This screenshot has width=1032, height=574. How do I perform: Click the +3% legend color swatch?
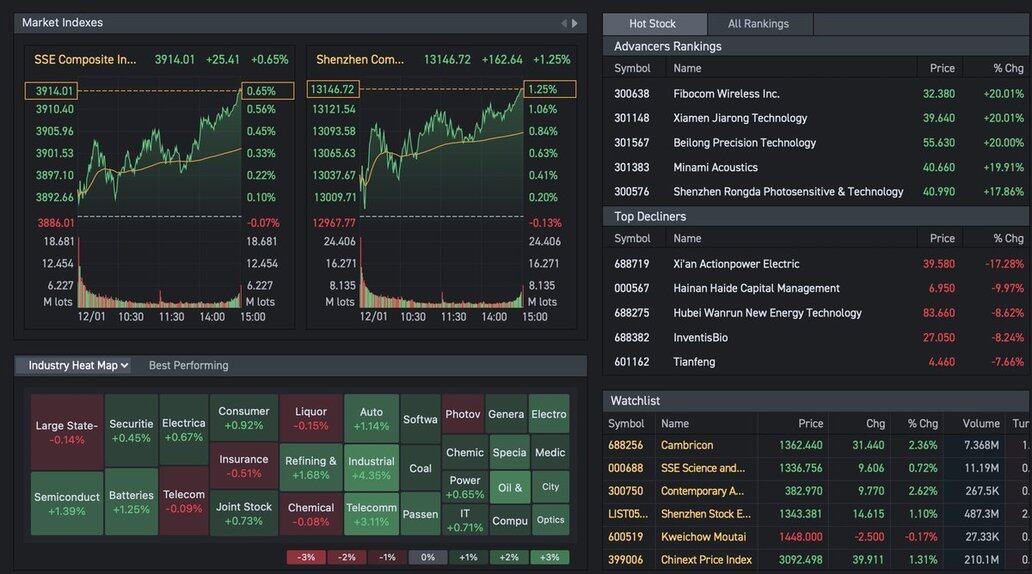549,557
